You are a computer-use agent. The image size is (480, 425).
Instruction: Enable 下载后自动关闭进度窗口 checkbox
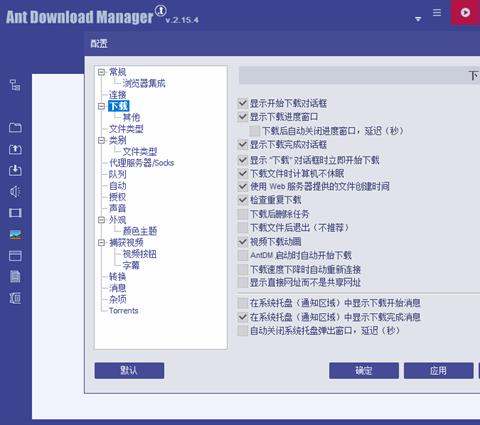pos(255,131)
